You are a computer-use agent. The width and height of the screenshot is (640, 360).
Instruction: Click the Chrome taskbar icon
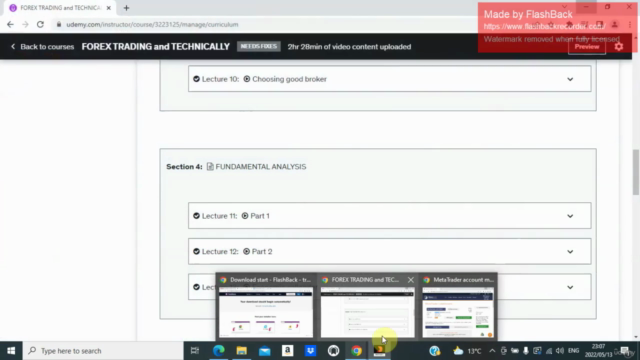pos(356,351)
